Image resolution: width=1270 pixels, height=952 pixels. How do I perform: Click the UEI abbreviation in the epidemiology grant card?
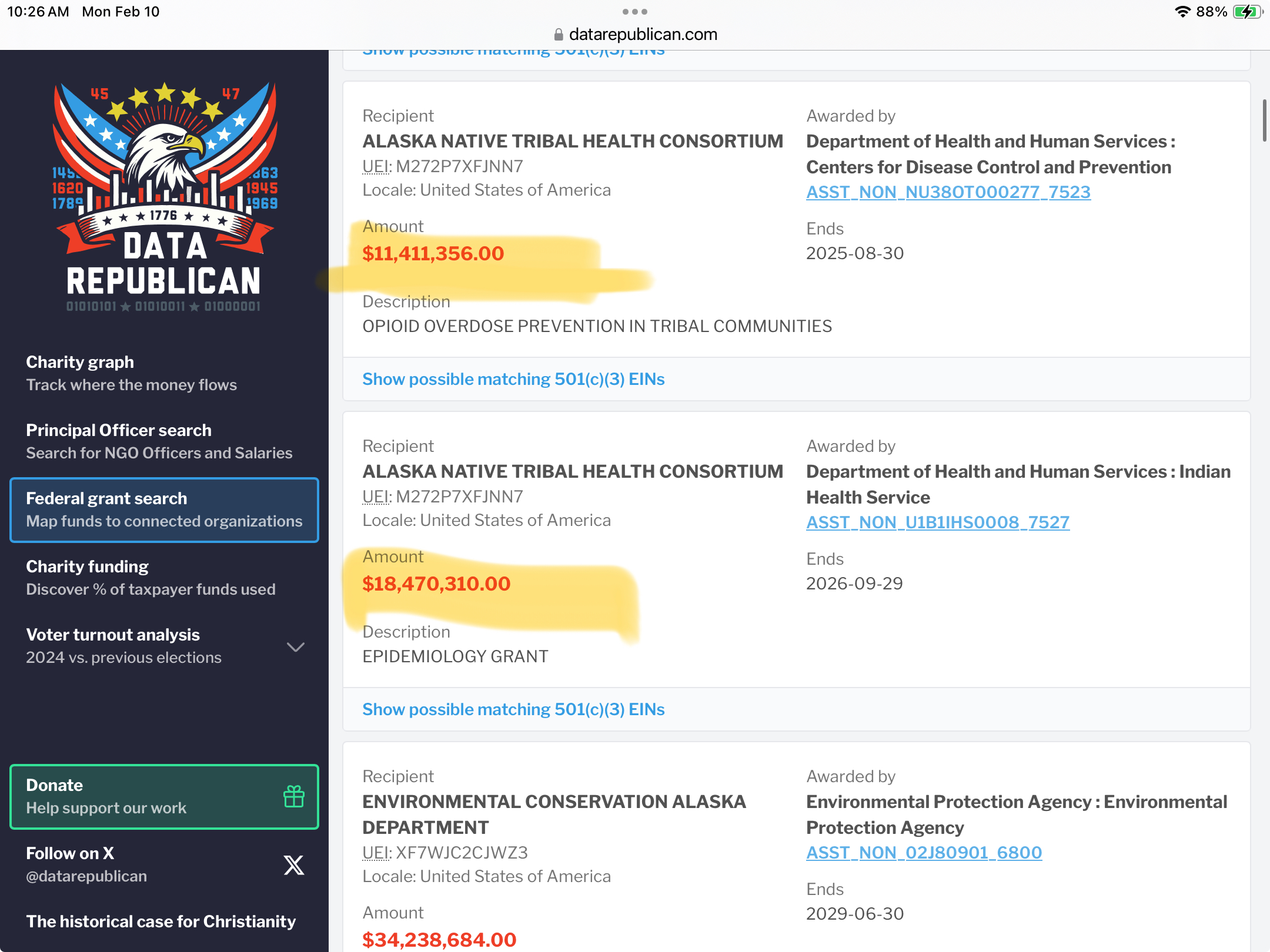(376, 497)
